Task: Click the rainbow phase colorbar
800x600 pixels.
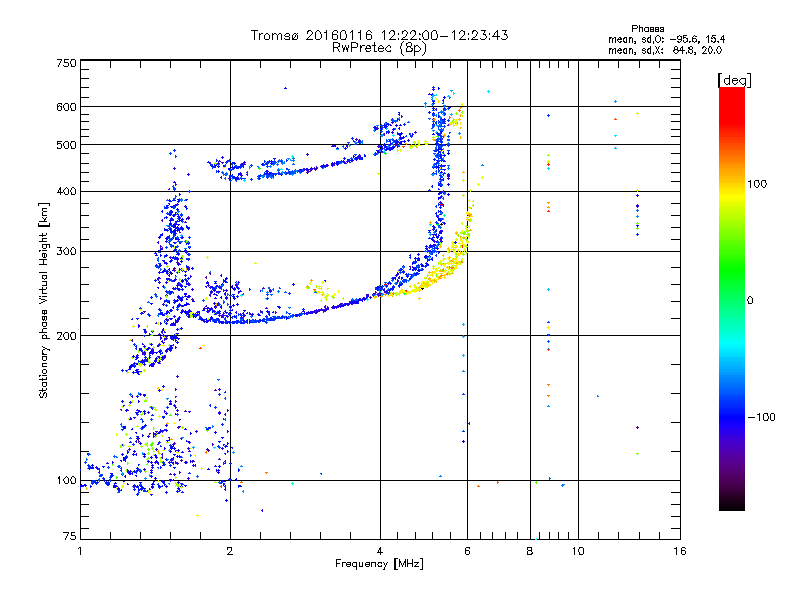Action: click(732, 298)
